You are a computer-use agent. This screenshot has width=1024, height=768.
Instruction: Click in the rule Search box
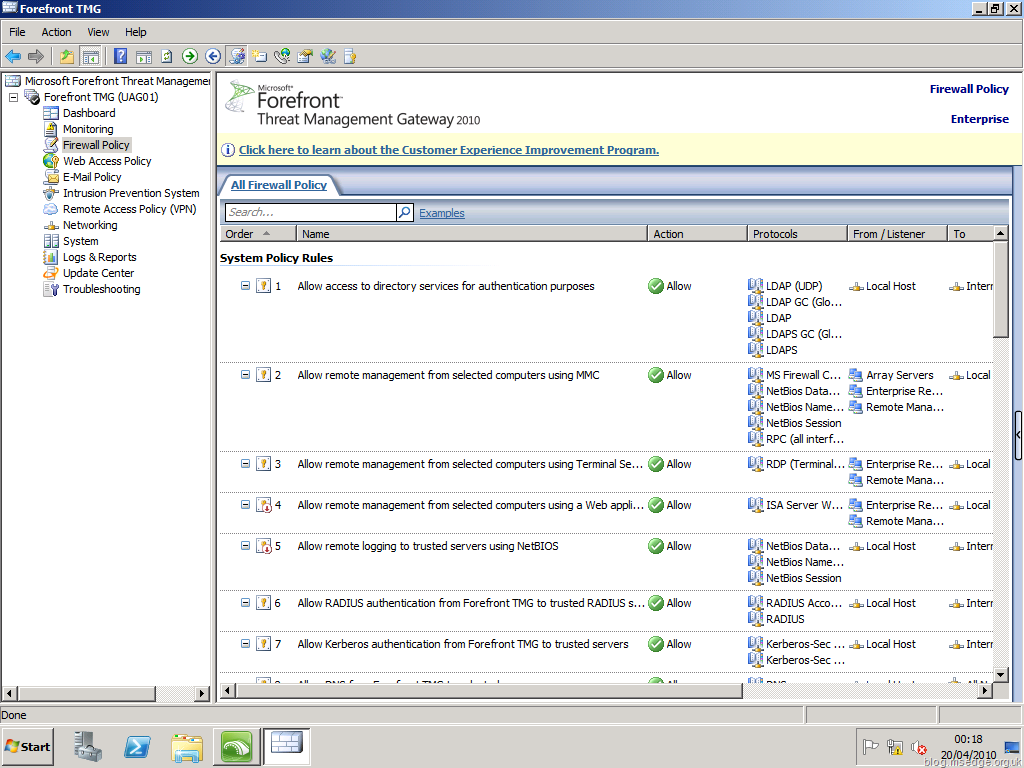click(x=310, y=212)
